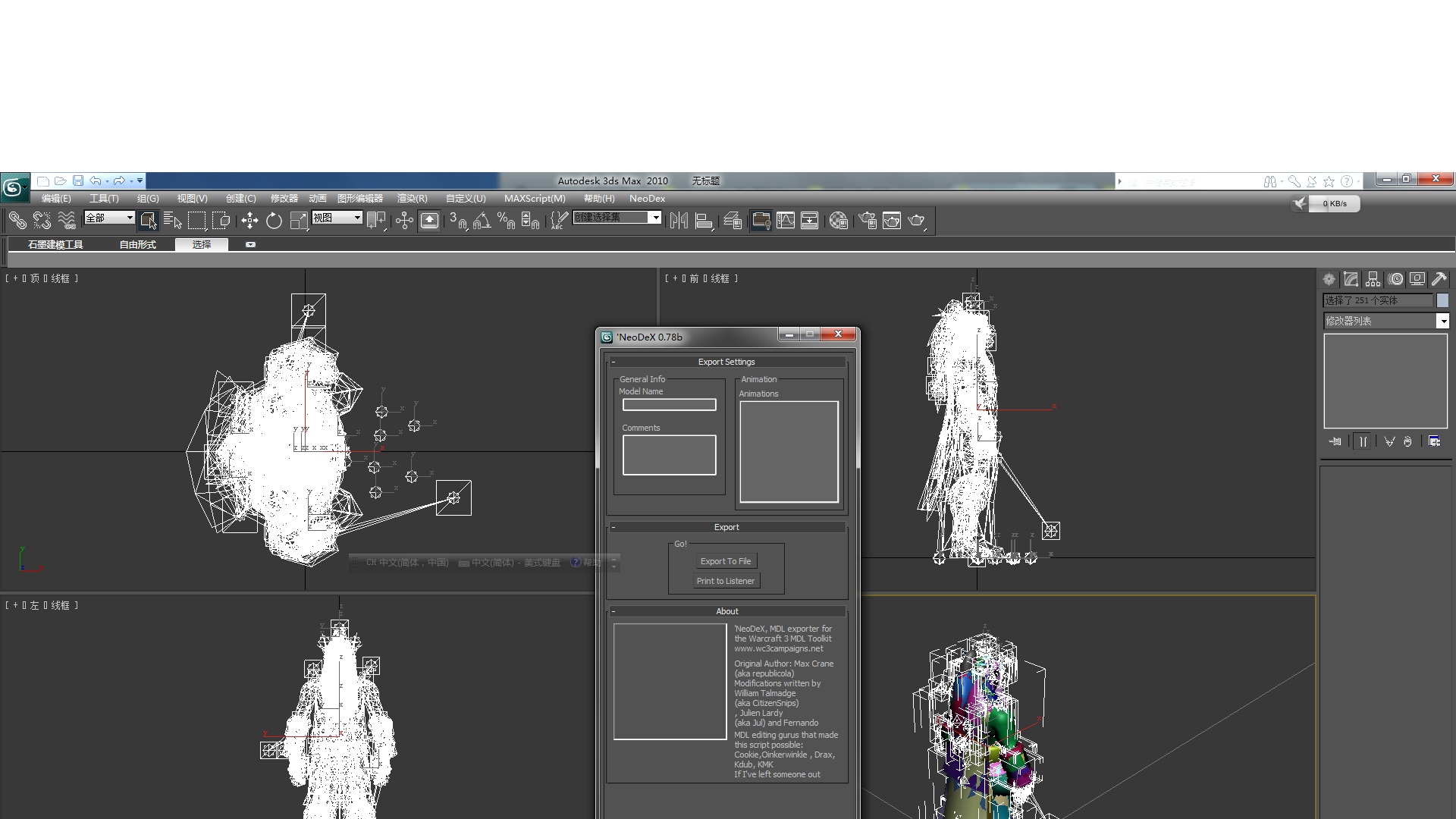Click the Align tool icon
Screen dimensions: 1456x819
click(x=704, y=221)
